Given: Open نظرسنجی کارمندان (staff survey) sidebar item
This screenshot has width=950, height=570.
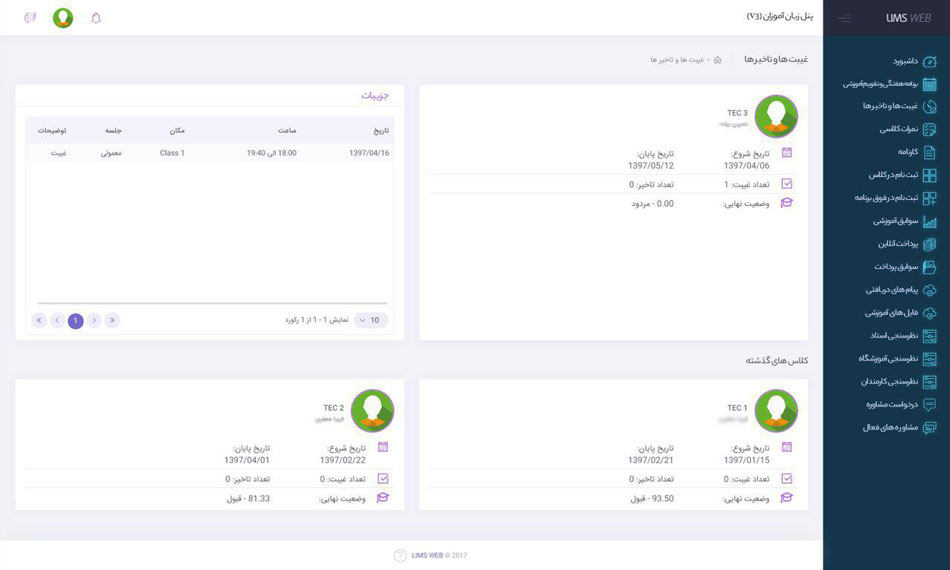Looking at the screenshot, I should pyautogui.click(x=899, y=382).
